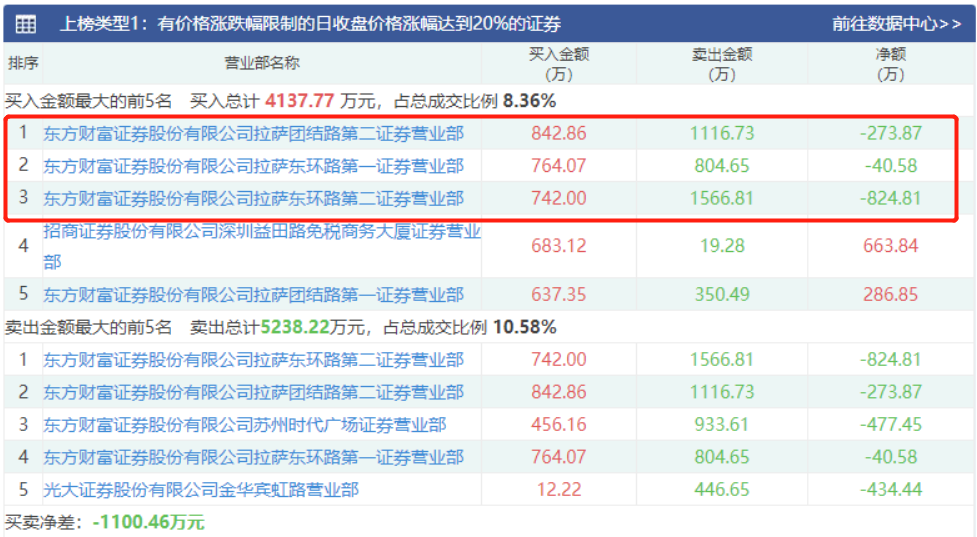The width and height of the screenshot is (977, 537).
Task: Open 拉萨东环路第二证券营业部 link in the buy top-5 list
Action: pos(254,198)
